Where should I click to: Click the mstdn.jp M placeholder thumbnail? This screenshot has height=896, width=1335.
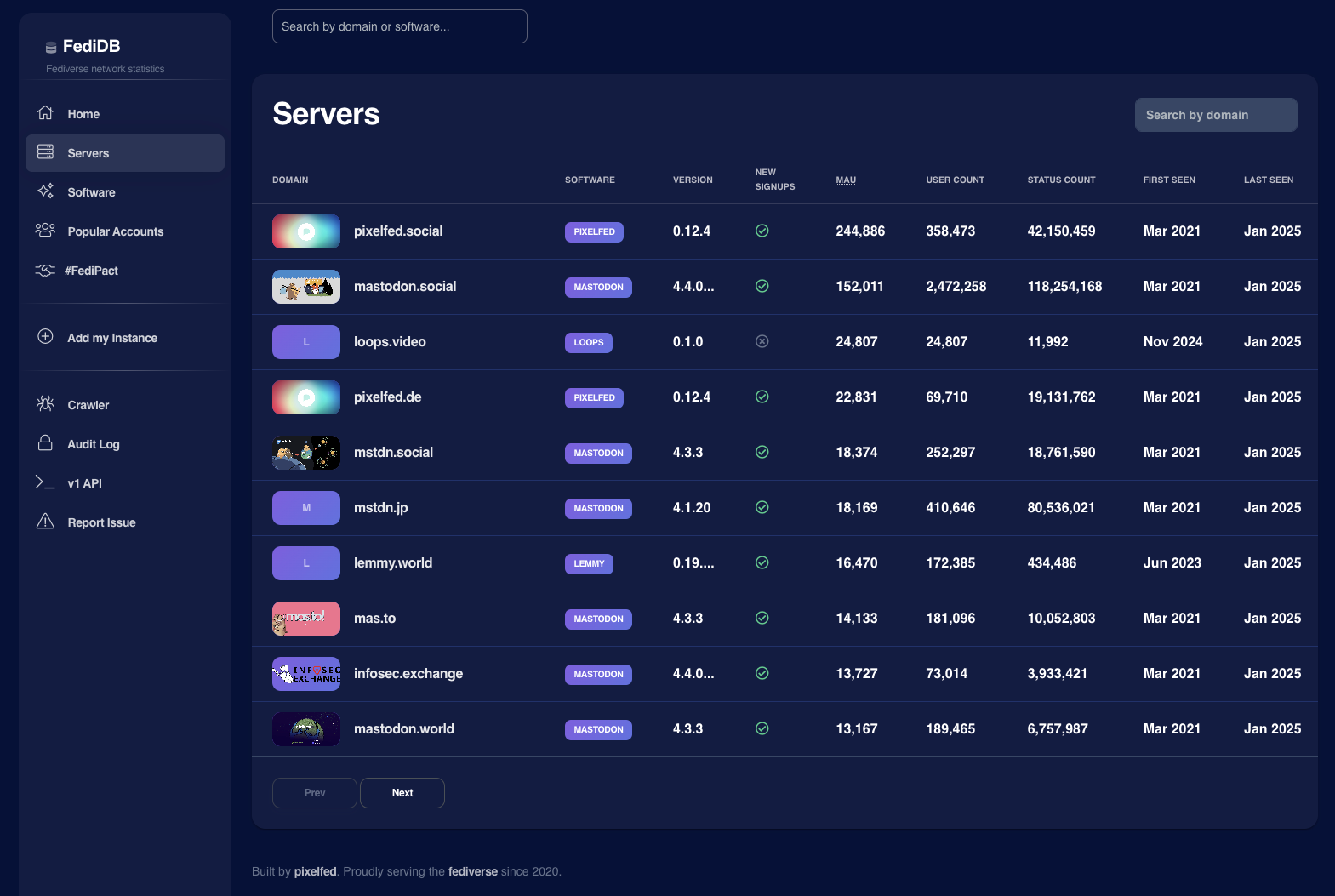[x=306, y=508]
